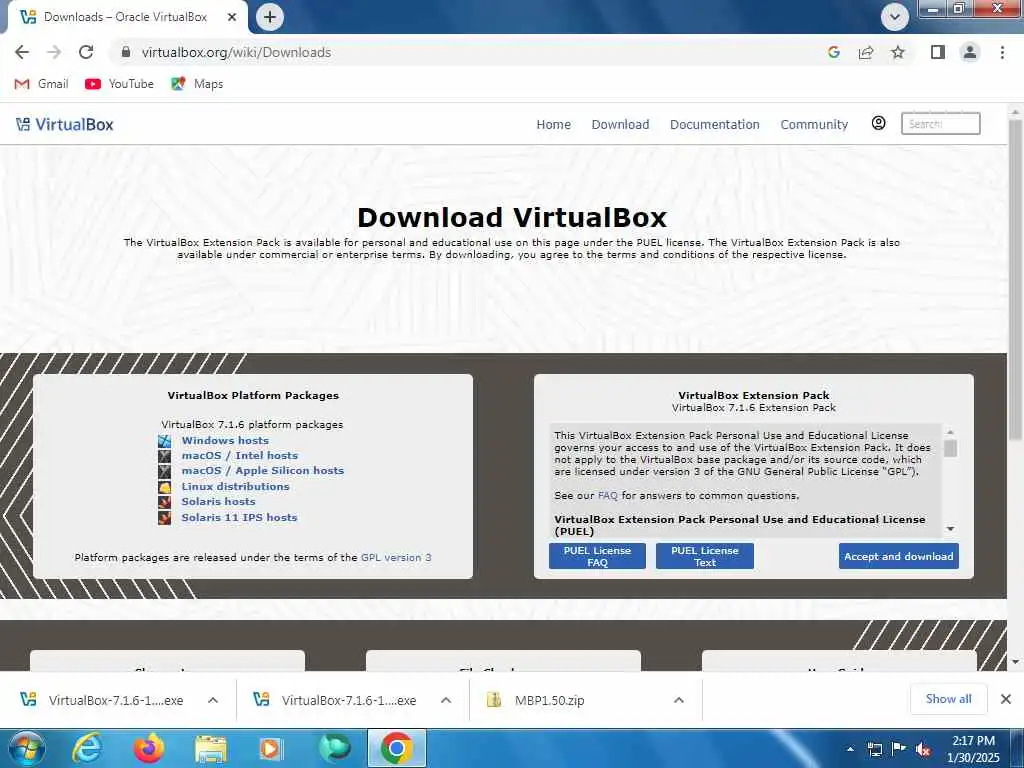Open the first VirtualBox-7.1.6 exe download
The image size is (1024, 768).
104,700
